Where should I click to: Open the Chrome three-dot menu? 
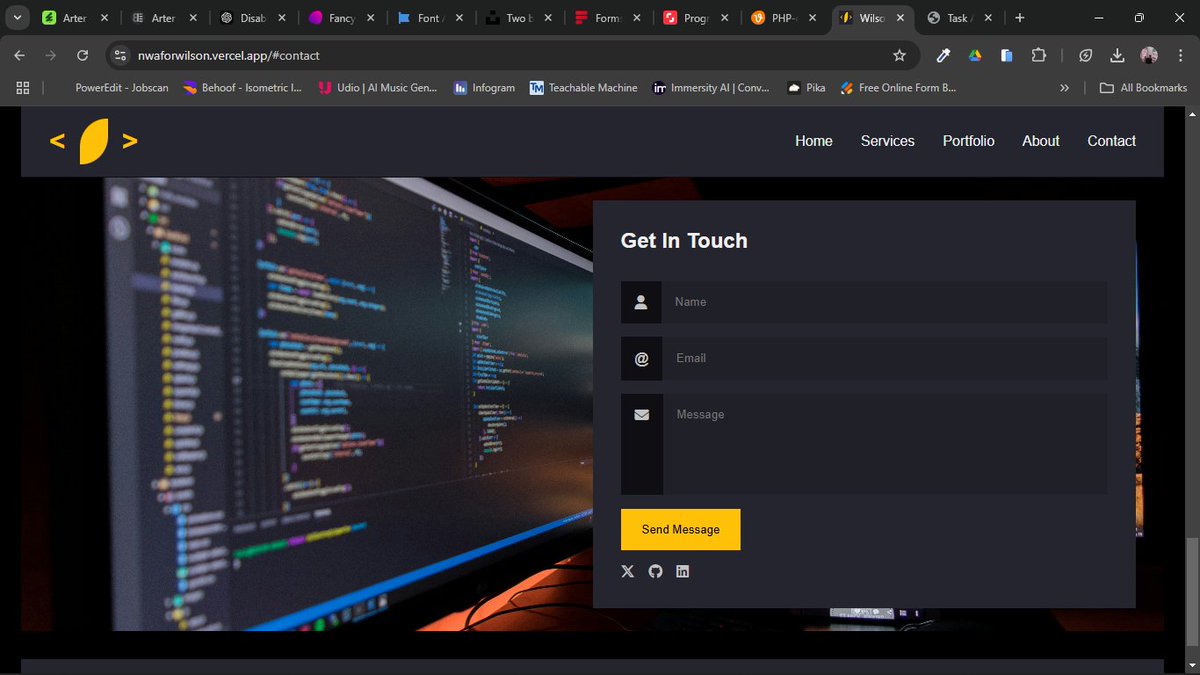coord(1180,55)
